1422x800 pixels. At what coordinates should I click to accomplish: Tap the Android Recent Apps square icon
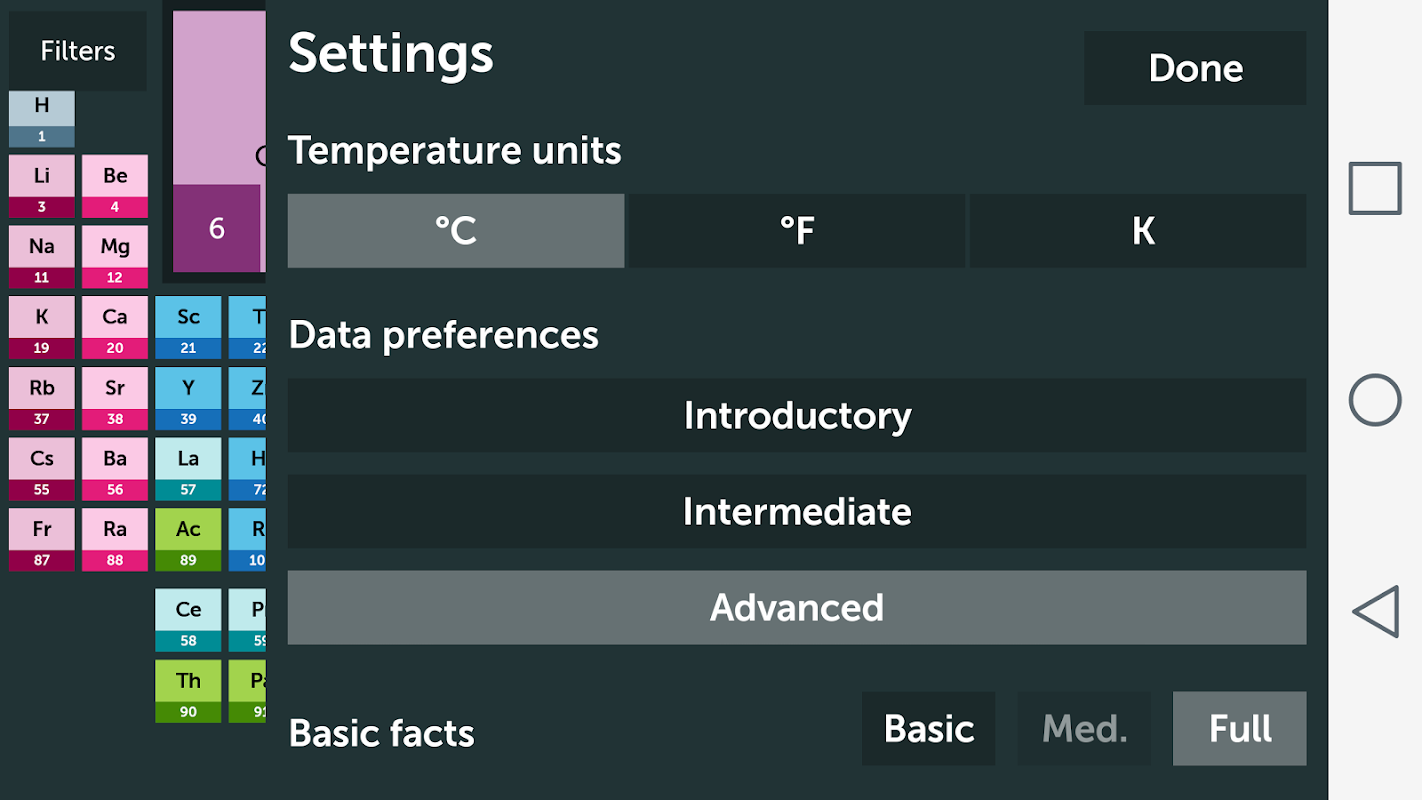[1375, 188]
